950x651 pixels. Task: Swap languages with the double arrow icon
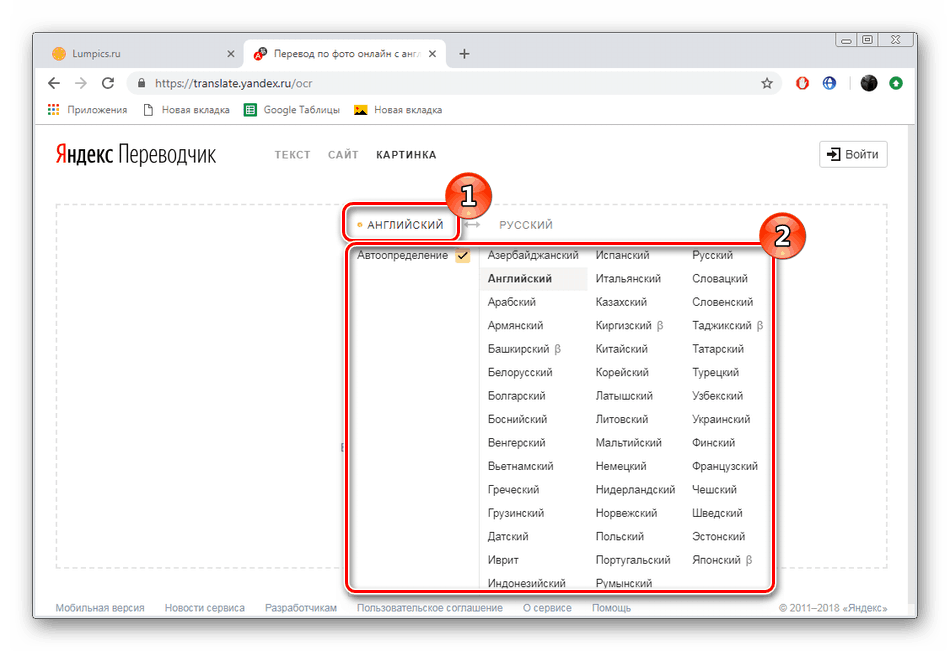click(472, 225)
